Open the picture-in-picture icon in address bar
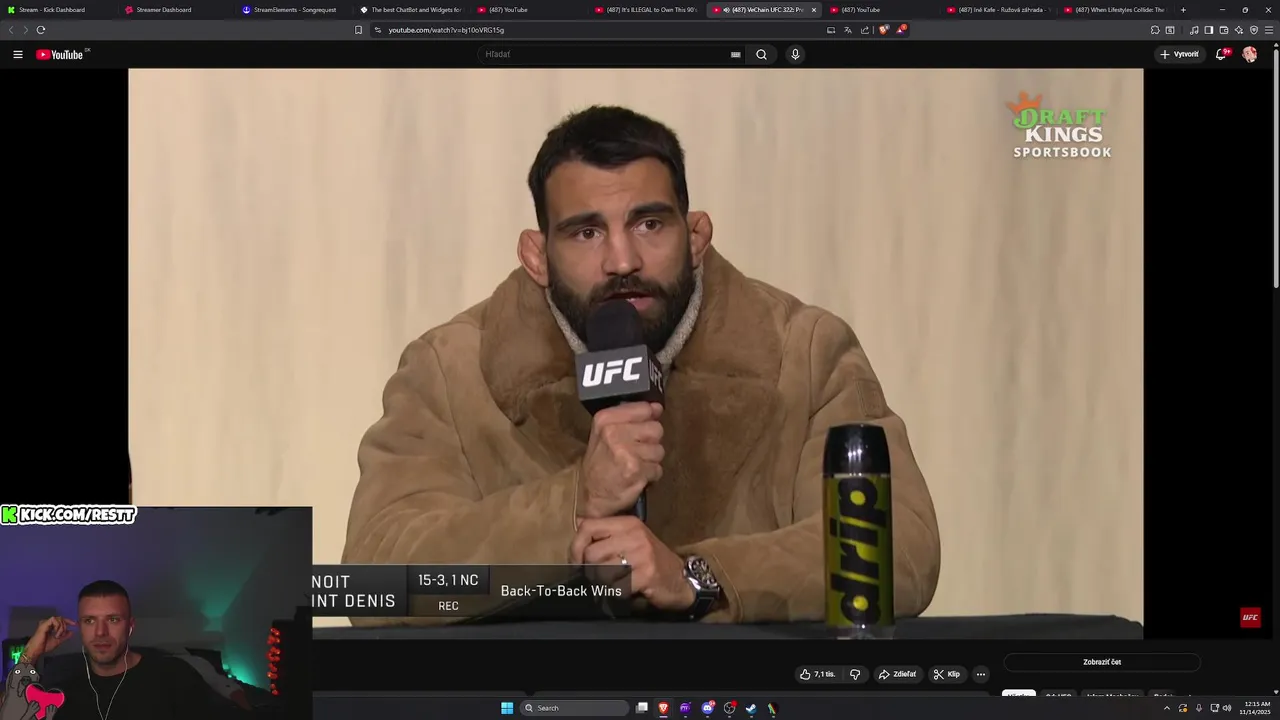1280x720 pixels. click(831, 30)
